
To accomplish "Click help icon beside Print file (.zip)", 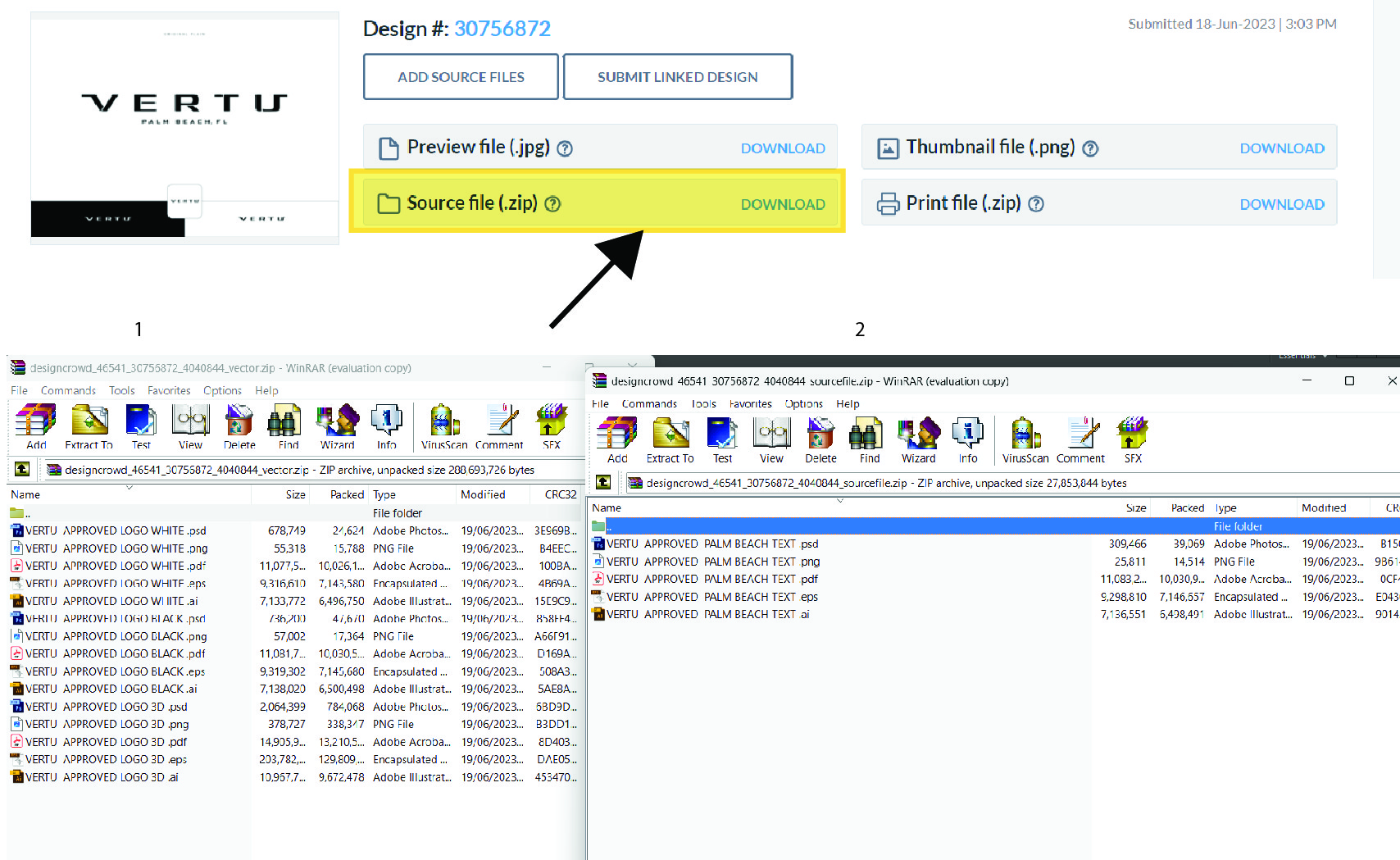I will (1036, 204).
